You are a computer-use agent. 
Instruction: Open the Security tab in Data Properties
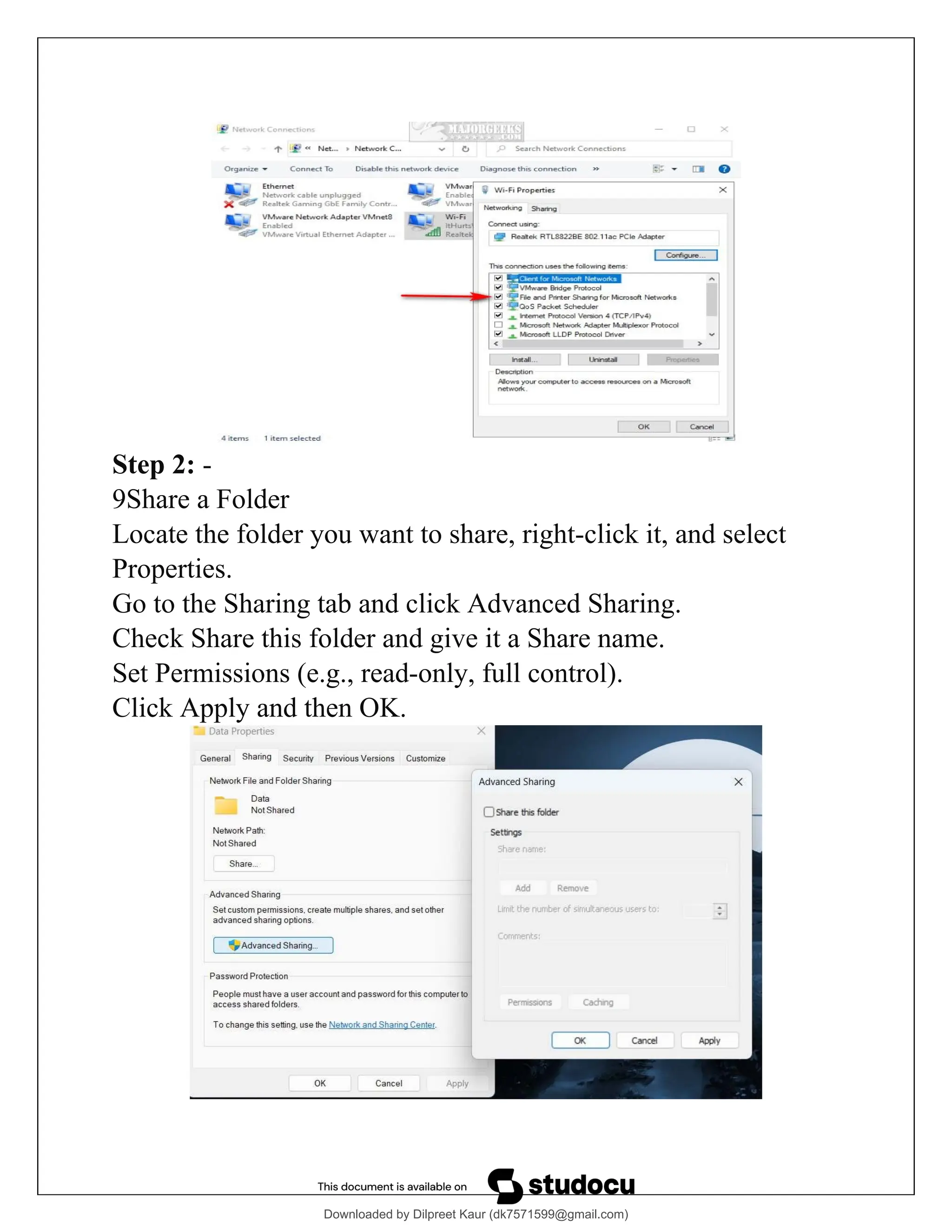(298, 758)
